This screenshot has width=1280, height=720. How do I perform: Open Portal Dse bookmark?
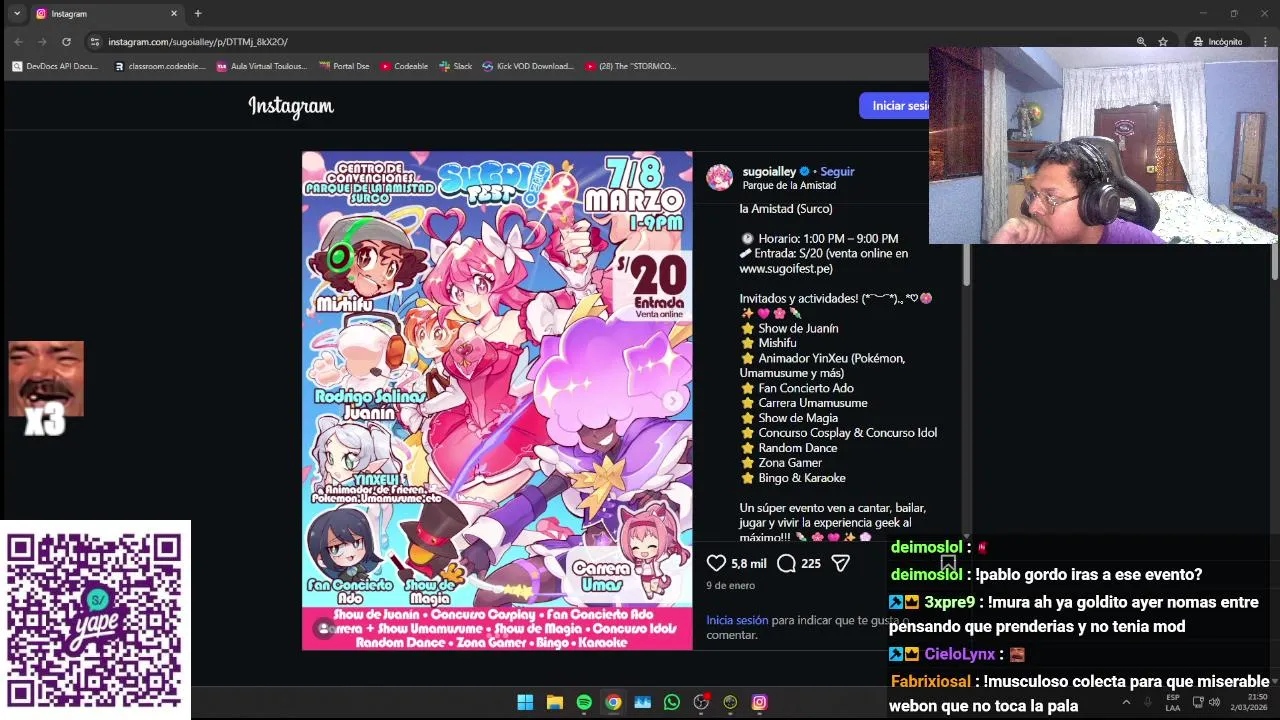click(344, 66)
